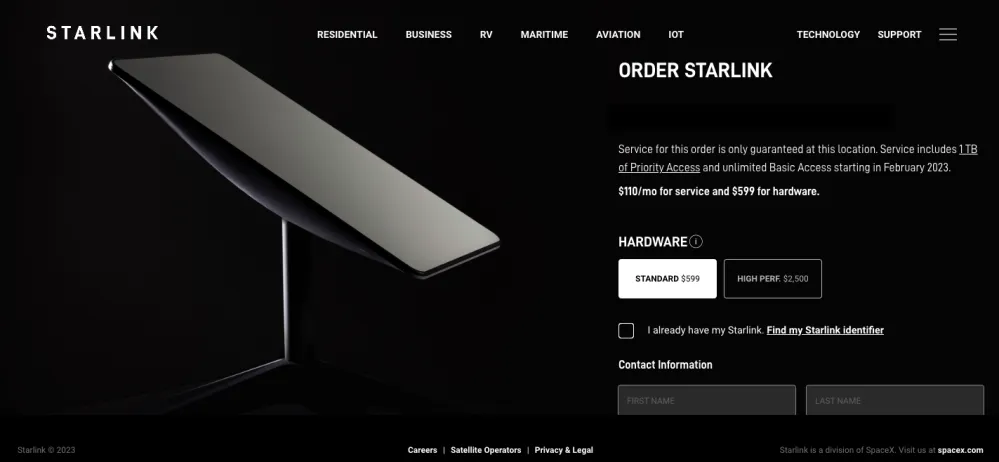
Task: Open the Residential menu item
Action: tap(347, 34)
